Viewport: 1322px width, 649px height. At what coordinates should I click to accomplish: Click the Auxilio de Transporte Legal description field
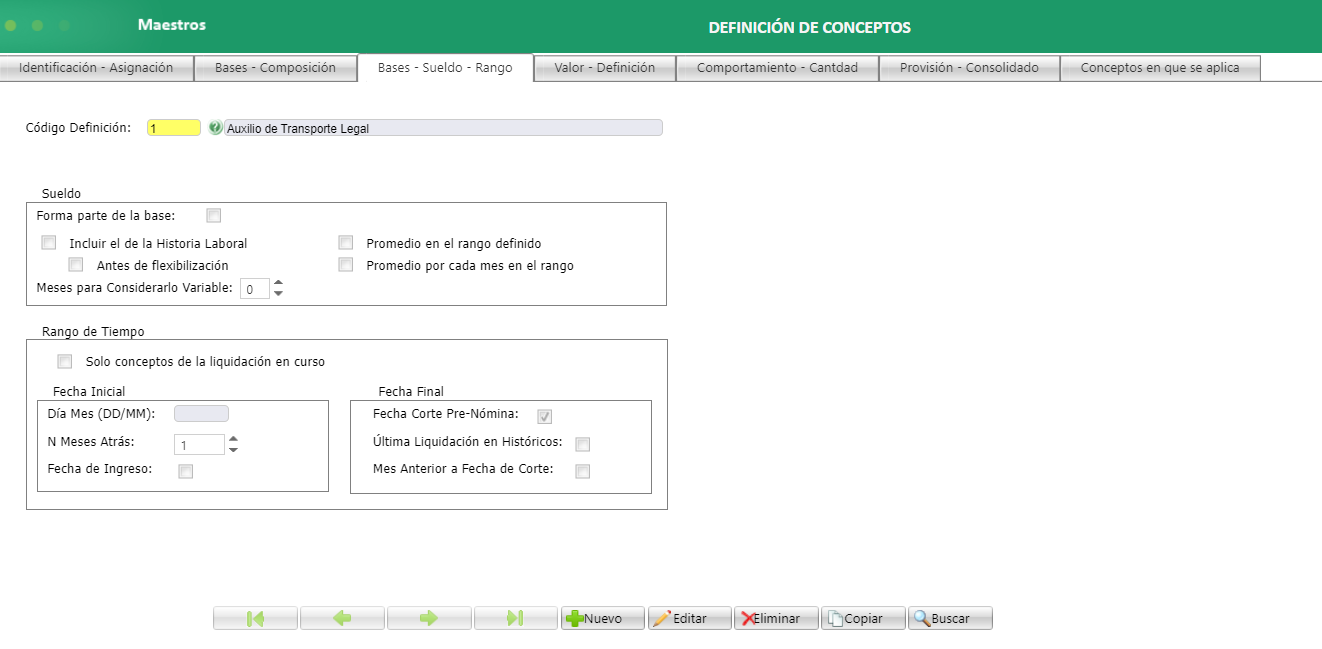[x=443, y=128]
